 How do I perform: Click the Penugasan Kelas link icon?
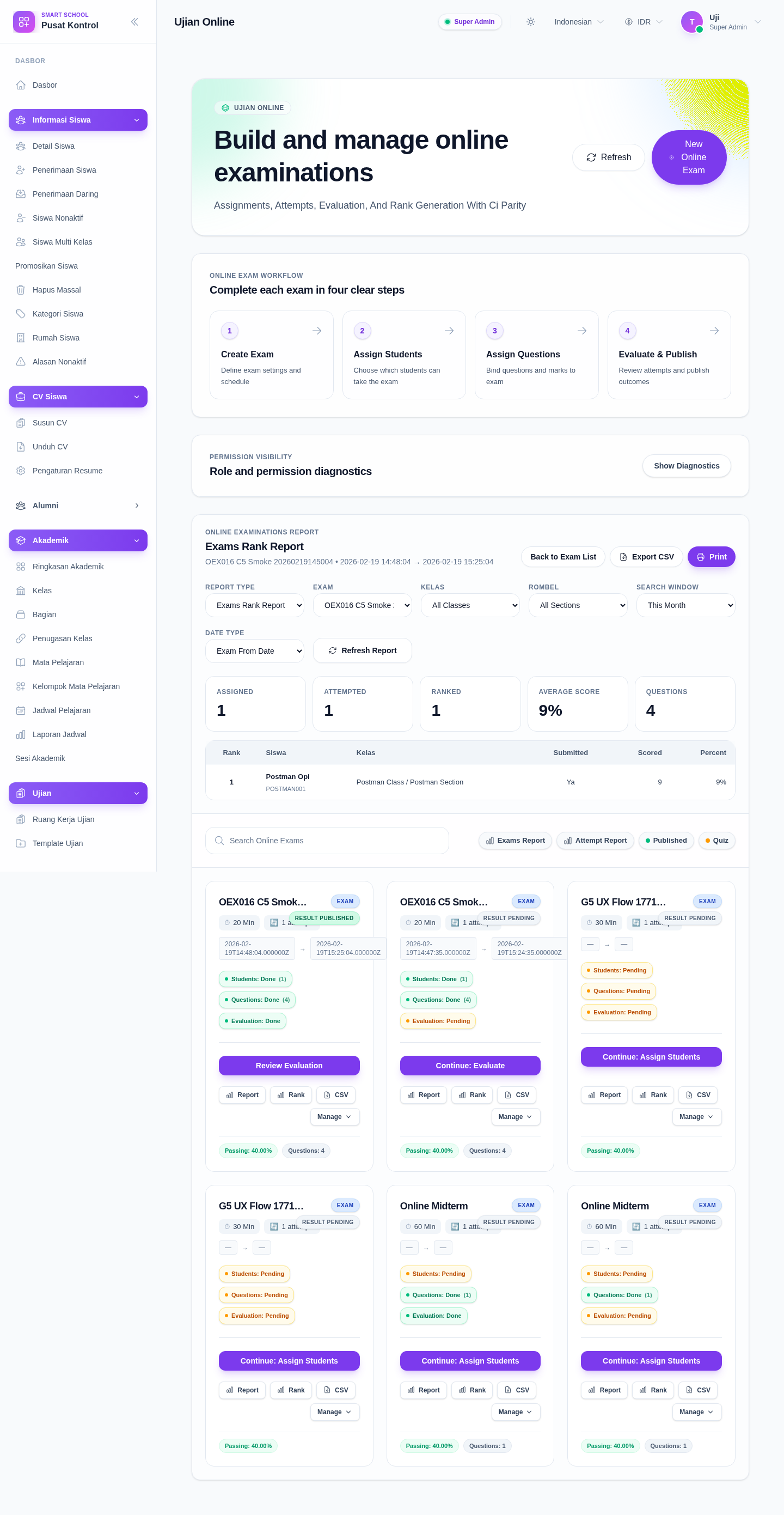tap(21, 638)
